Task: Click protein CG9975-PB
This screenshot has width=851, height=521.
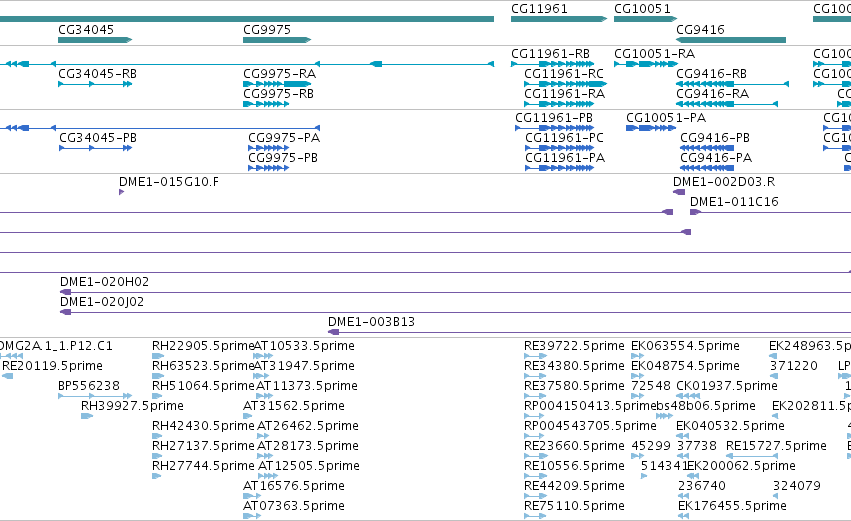Action: coord(269,168)
